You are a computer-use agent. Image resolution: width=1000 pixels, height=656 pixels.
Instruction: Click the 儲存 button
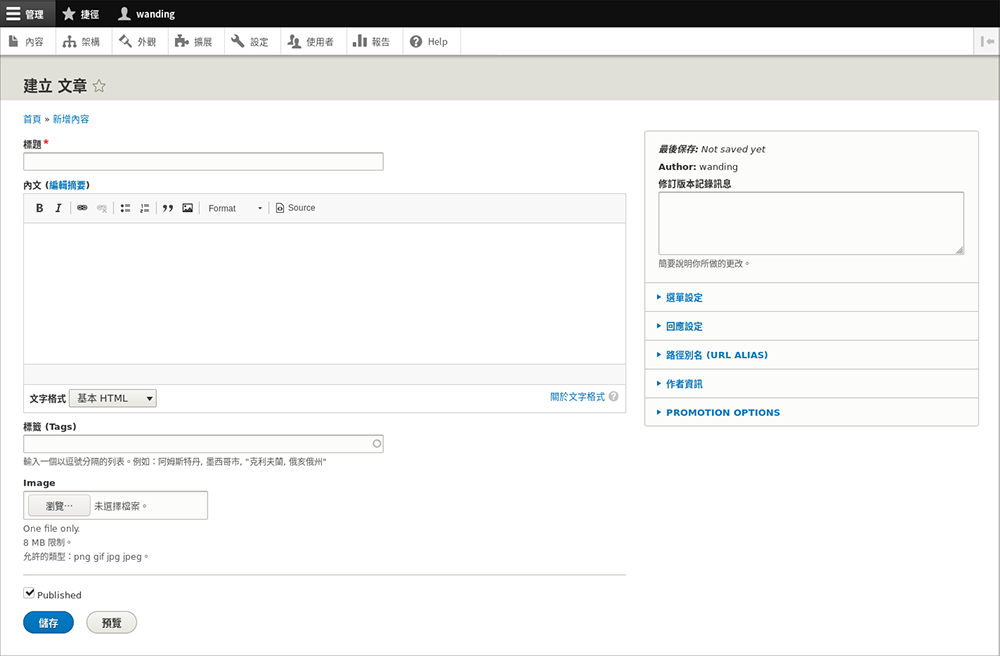pyautogui.click(x=48, y=622)
